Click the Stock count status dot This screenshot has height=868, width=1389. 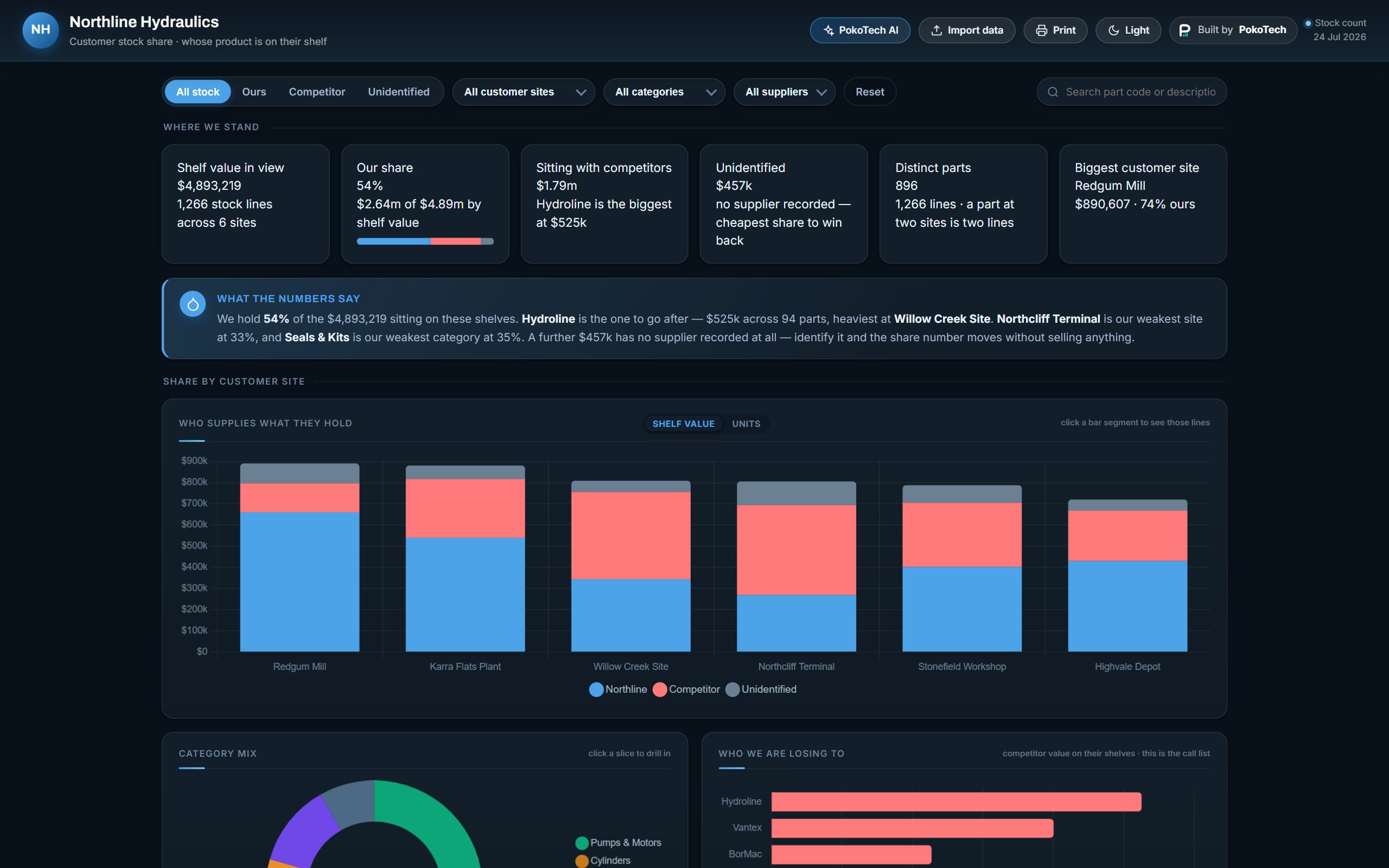(1308, 23)
